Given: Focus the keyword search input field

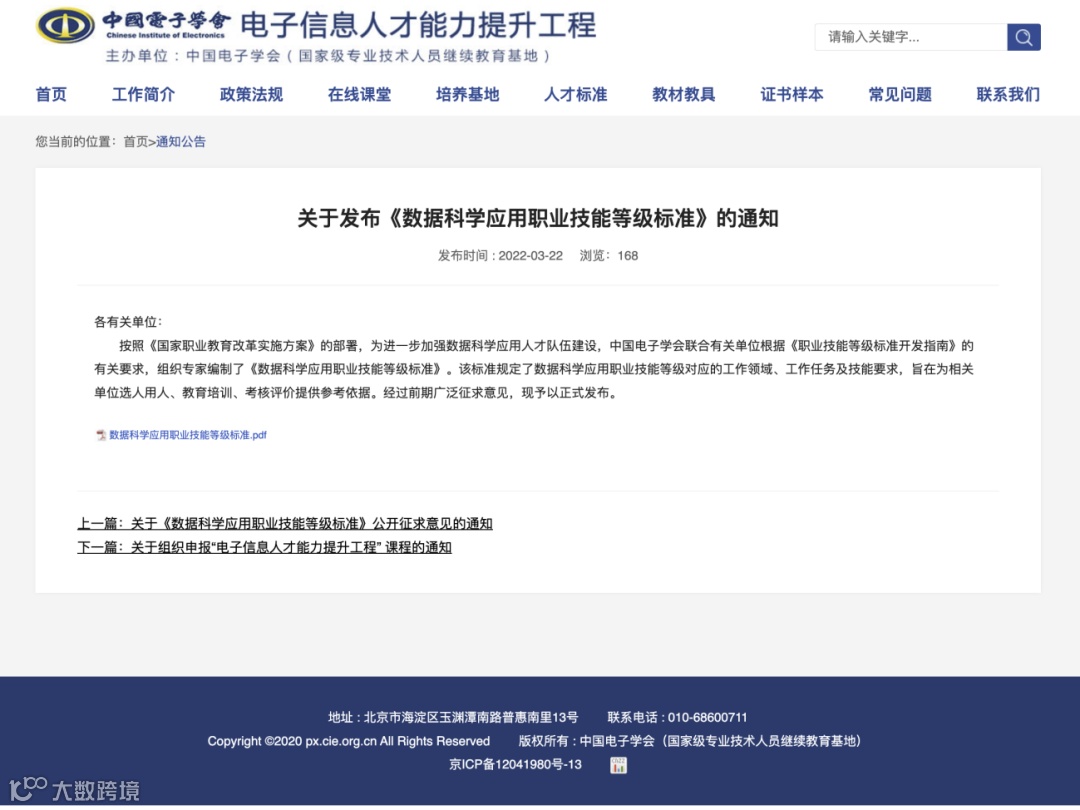Looking at the screenshot, I should click(911, 37).
